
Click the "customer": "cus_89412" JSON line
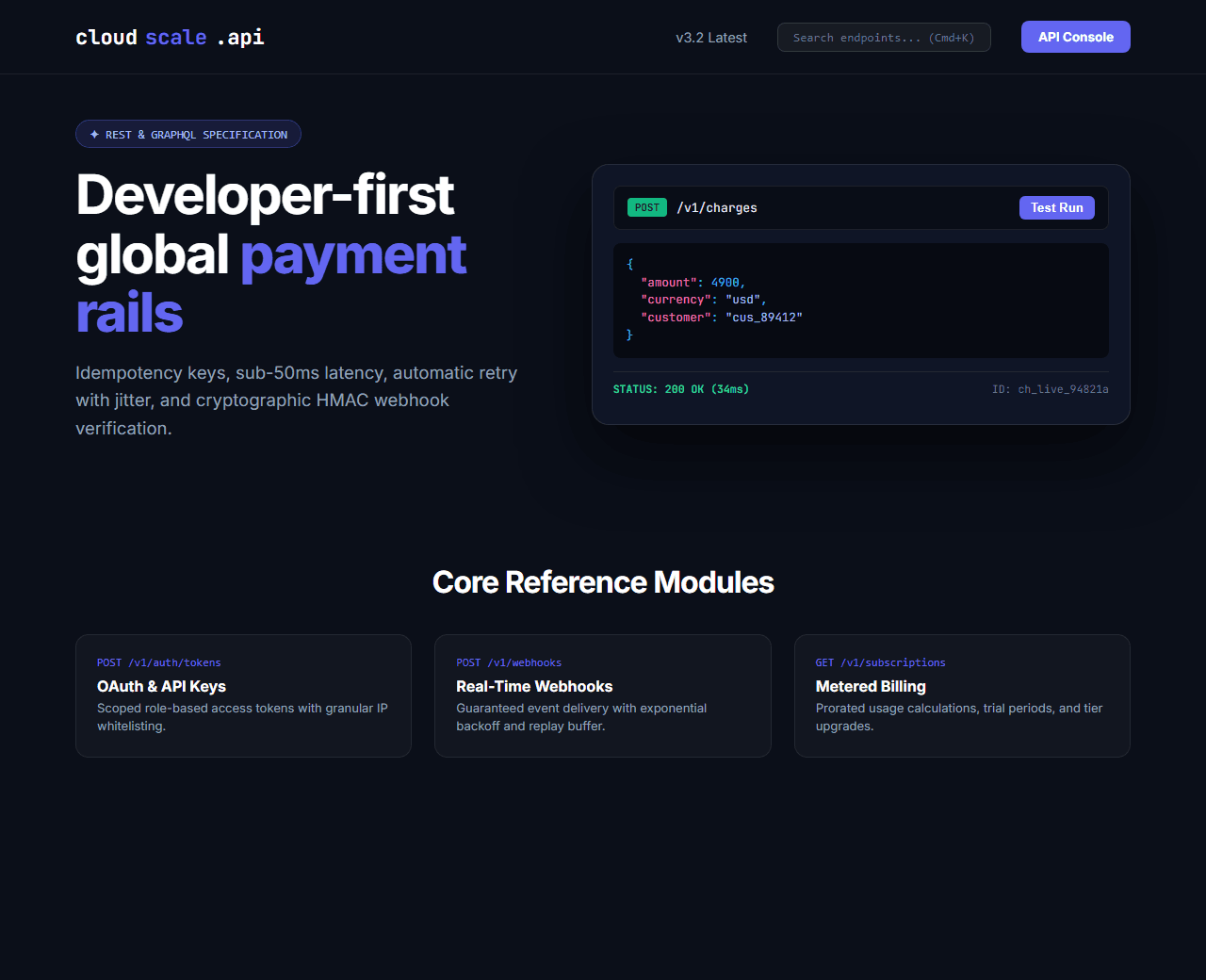(x=722, y=318)
